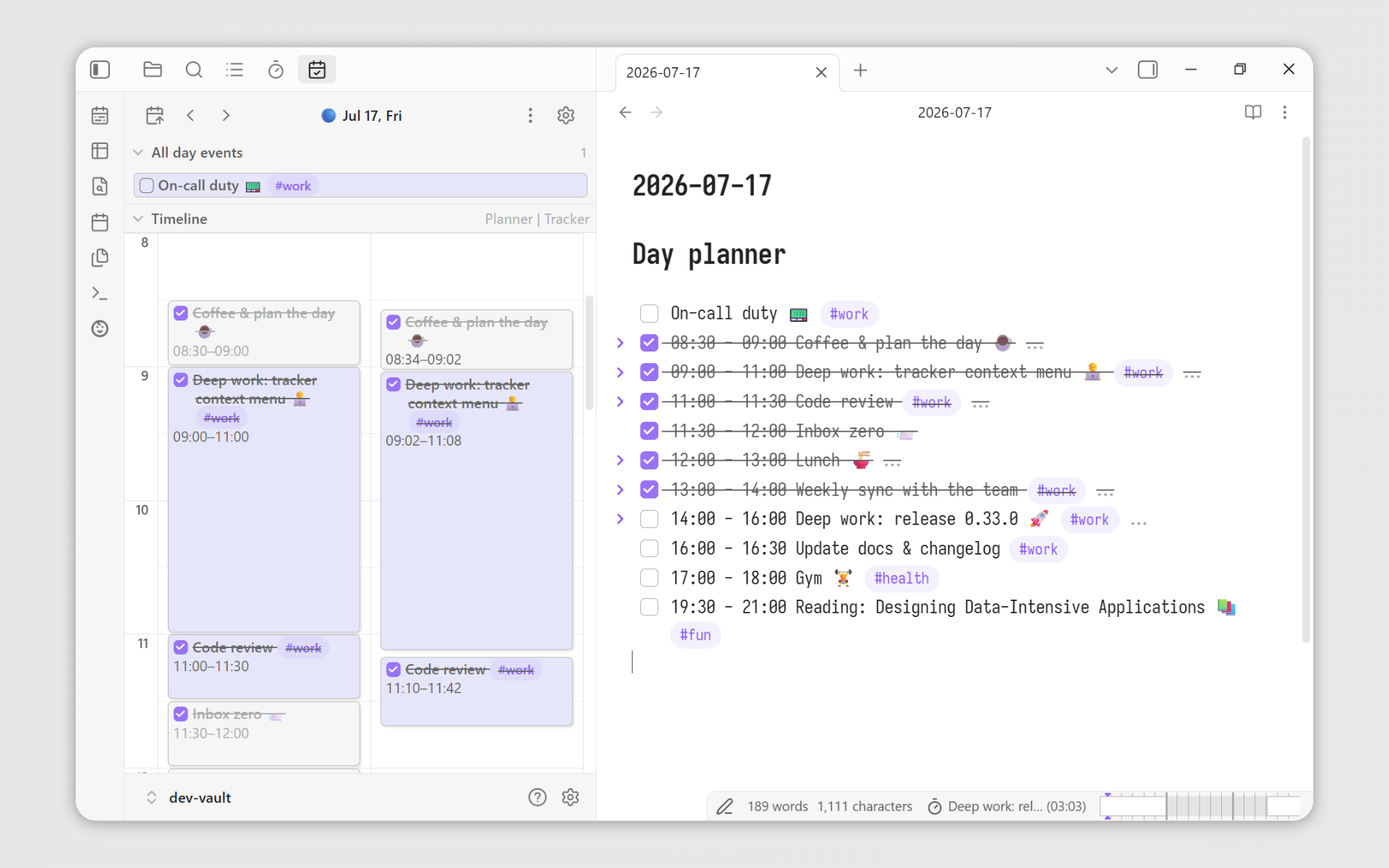
Task: Open the timeline more options menu
Action: (530, 115)
